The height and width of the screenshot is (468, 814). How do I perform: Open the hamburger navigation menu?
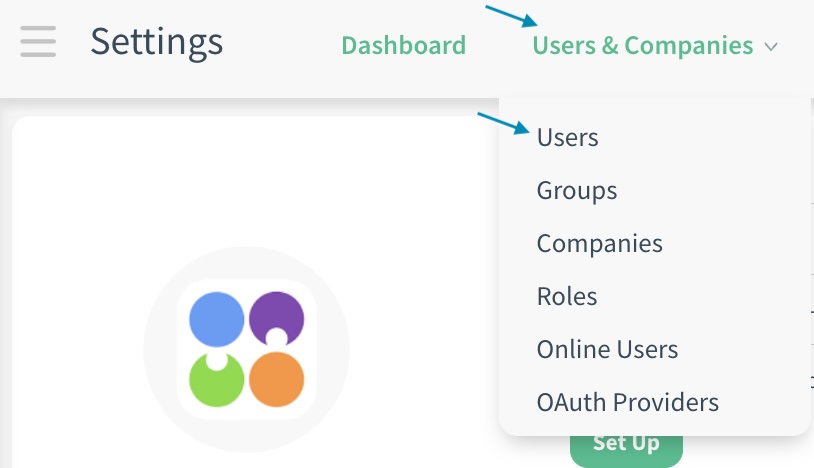(38, 43)
